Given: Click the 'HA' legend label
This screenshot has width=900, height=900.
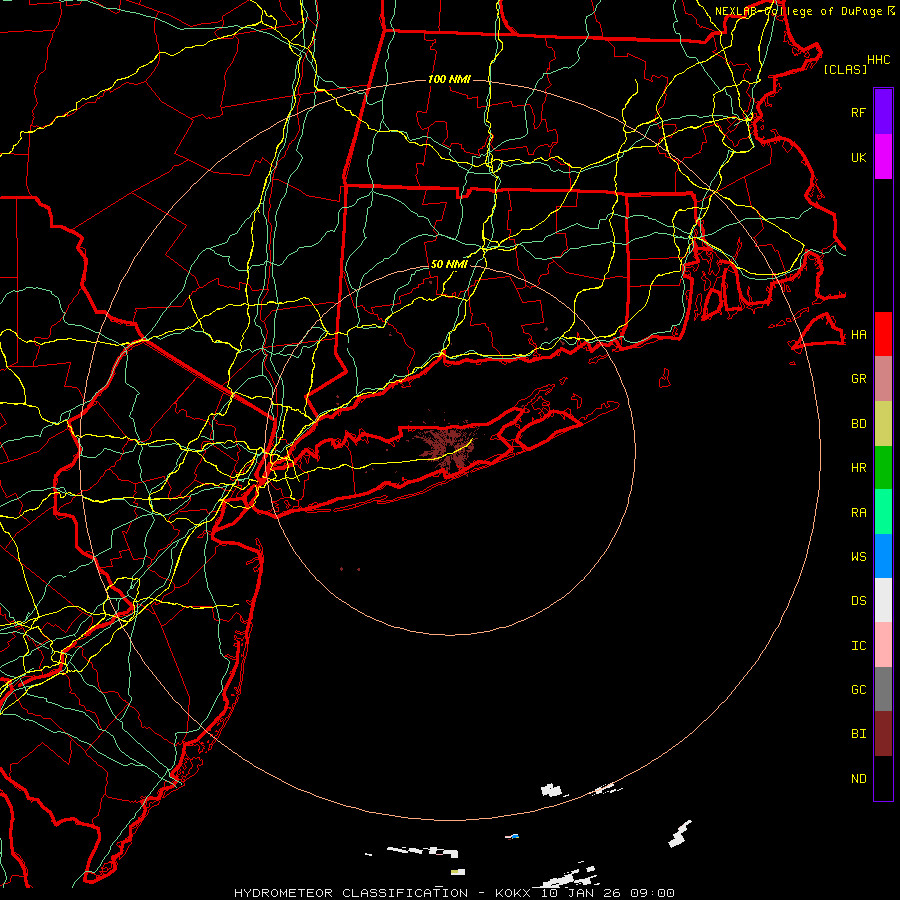Looking at the screenshot, I should point(859,335).
